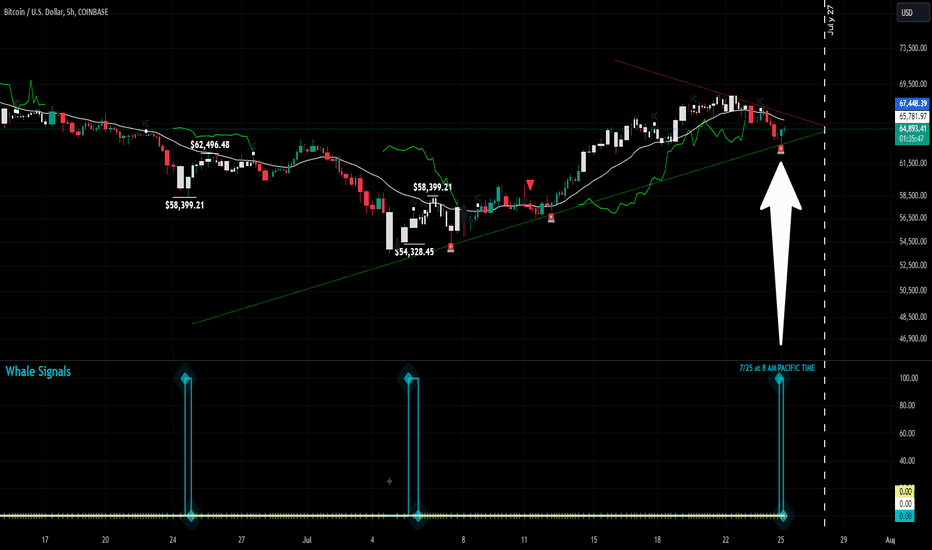This screenshot has height=550, width=932.
Task: Click the cyan 0.00 indicator value label
Action: coord(905,516)
